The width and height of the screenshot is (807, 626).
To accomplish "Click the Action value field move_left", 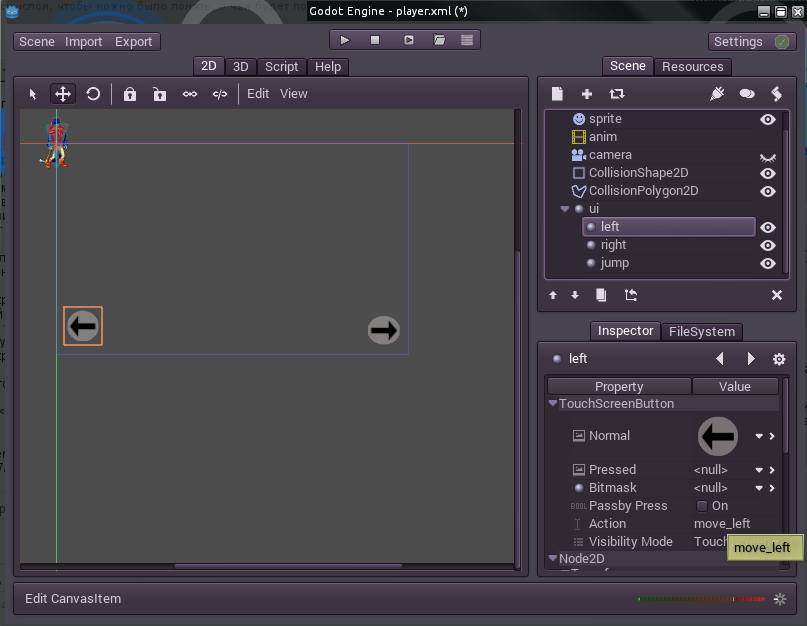I will 722,524.
